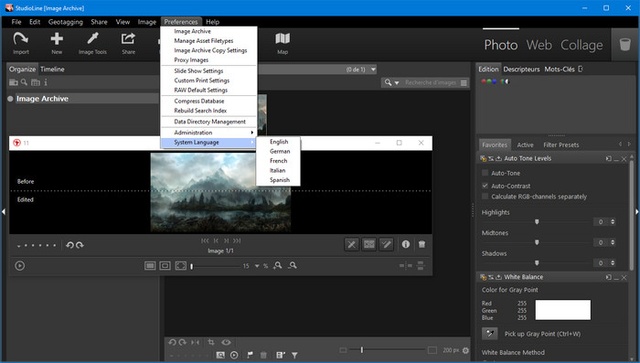Adjust the Shadows stepper arrows
Viewport: 640px width, 363px height.
point(612,263)
